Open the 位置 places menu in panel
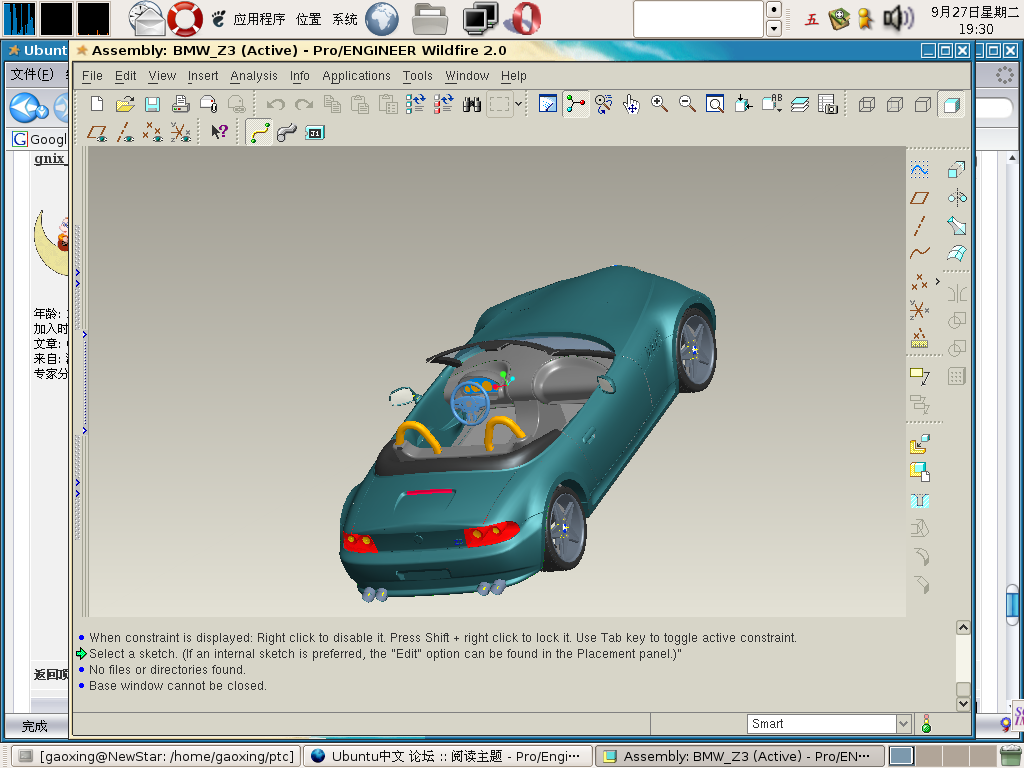 pos(308,18)
